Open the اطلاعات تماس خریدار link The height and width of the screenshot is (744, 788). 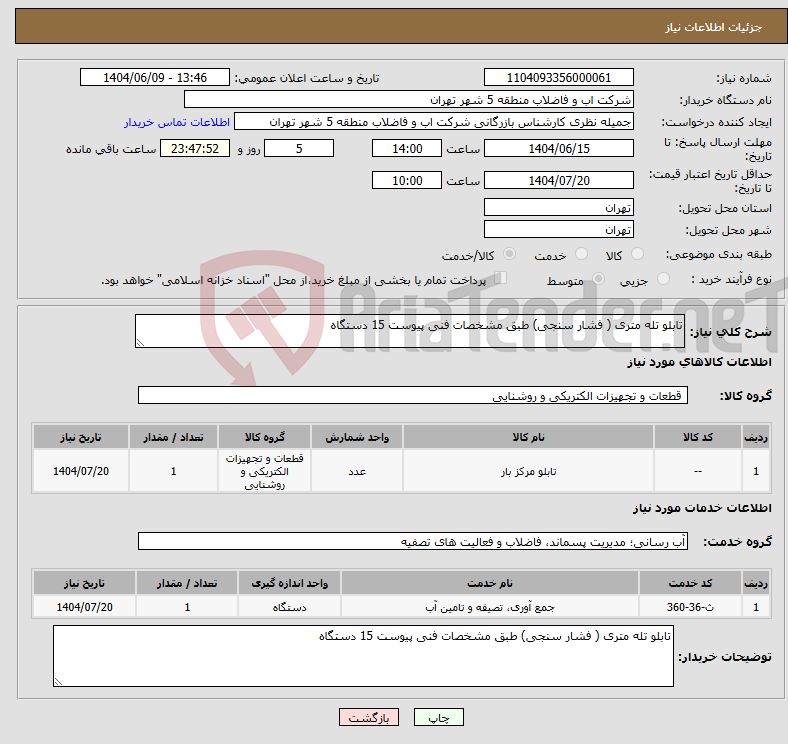pyautogui.click(x=177, y=122)
